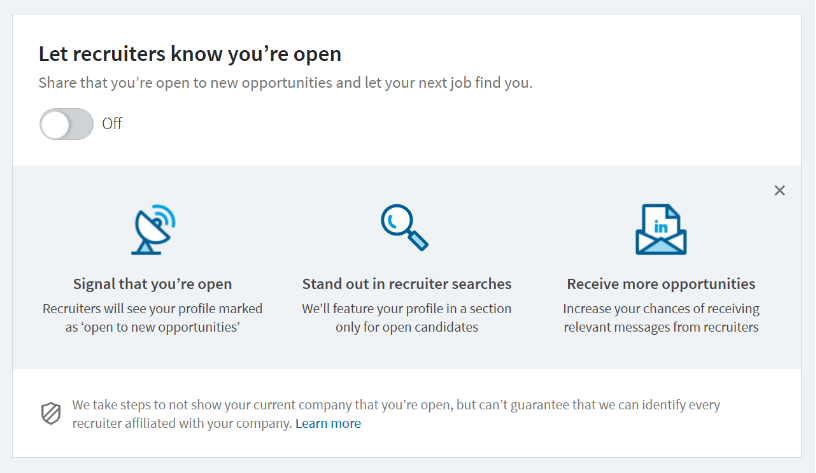Image resolution: width=816 pixels, height=473 pixels.
Task: Click the privacy notice about current company
Action: [x=395, y=406]
